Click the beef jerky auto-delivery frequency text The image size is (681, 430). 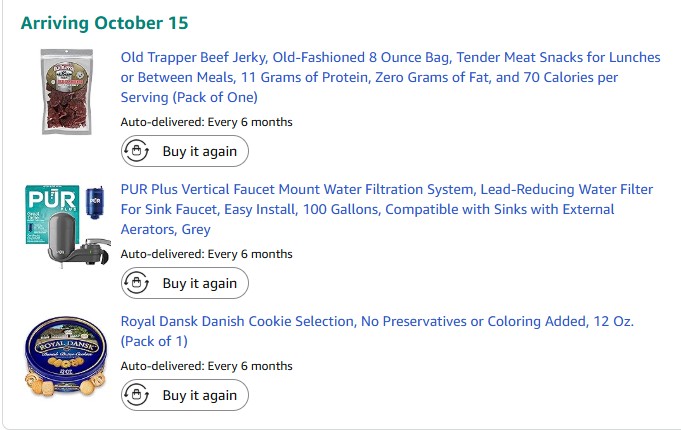click(207, 122)
